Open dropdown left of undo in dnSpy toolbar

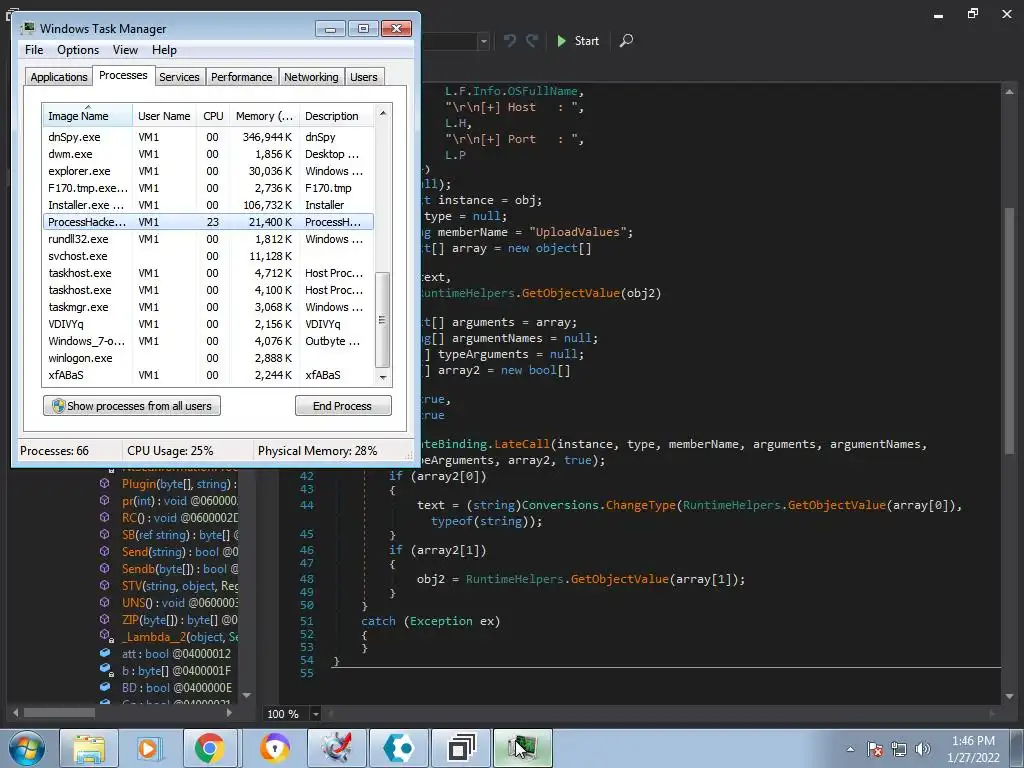click(483, 41)
